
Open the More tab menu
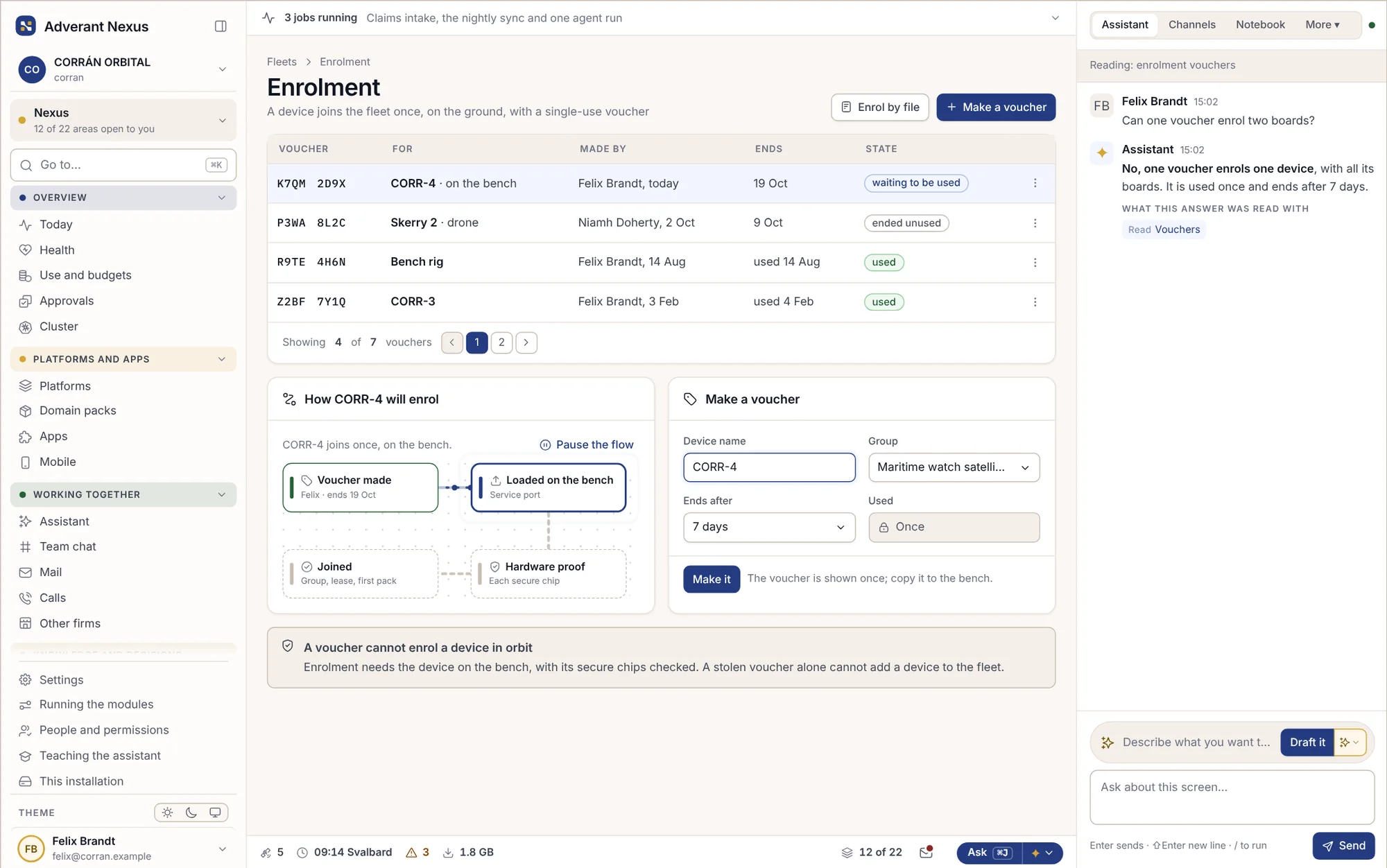tap(1323, 24)
